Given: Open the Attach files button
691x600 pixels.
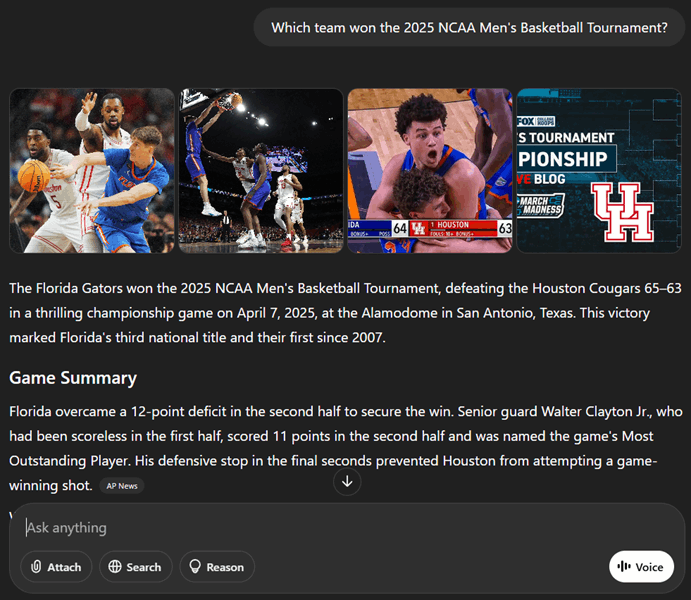Looking at the screenshot, I should click(x=56, y=567).
